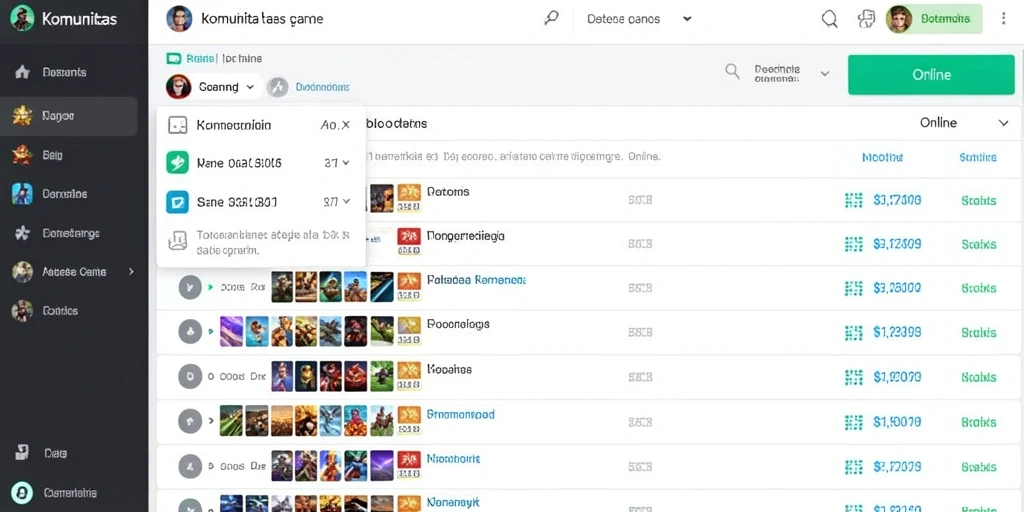
Task: Click the avatar beside komunita taes game
Action: click(x=180, y=19)
